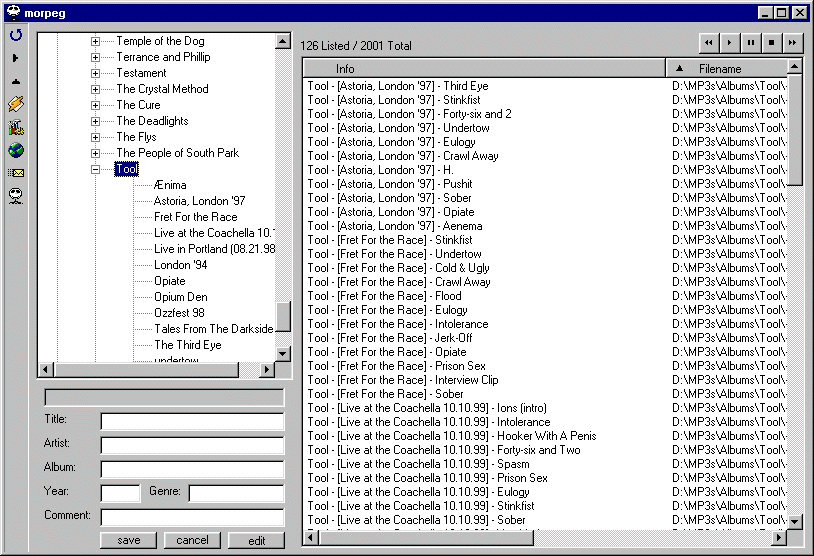
Task: Click the Title input field
Action: pos(192,421)
